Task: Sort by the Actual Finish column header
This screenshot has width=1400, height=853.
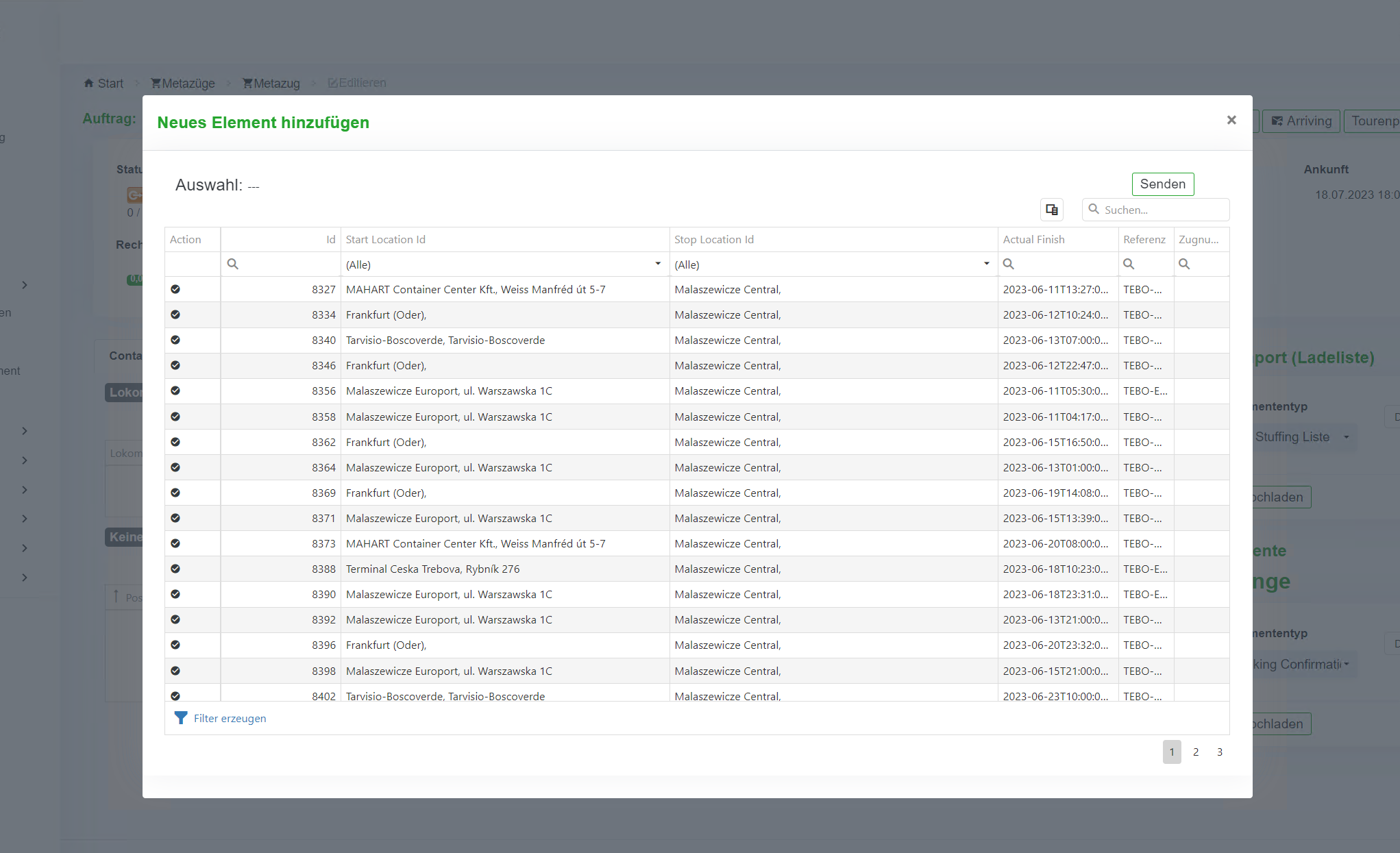Action: coord(1033,240)
